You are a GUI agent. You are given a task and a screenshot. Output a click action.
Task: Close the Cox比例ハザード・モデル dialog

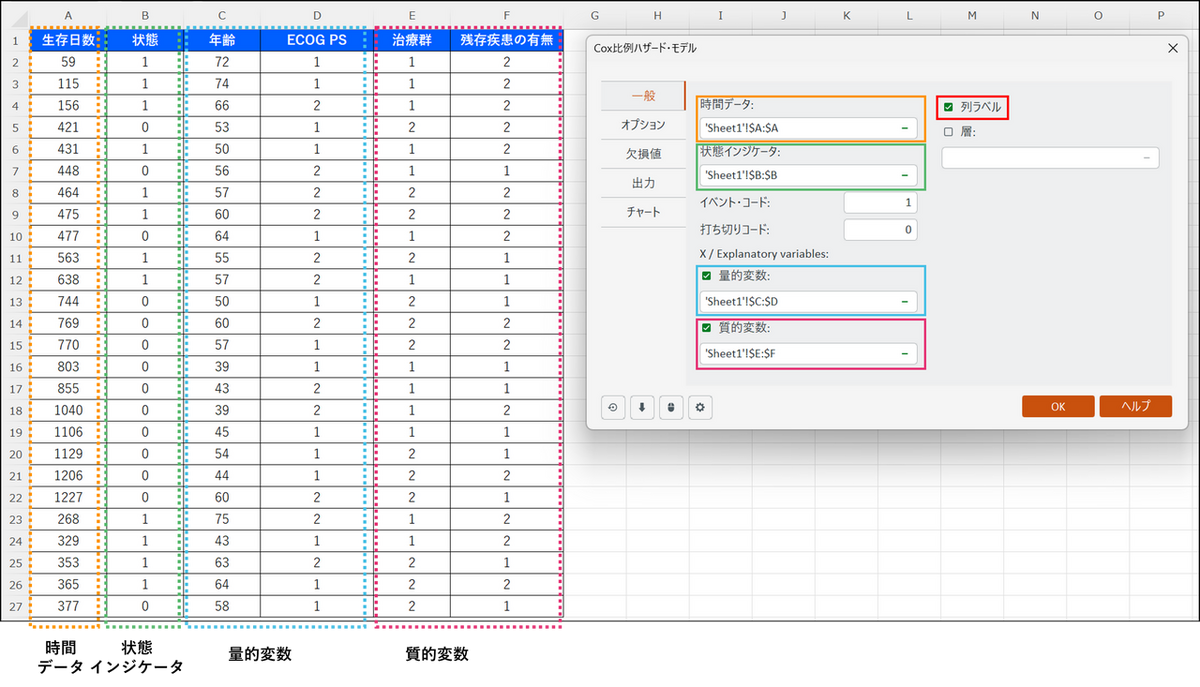(1172, 48)
